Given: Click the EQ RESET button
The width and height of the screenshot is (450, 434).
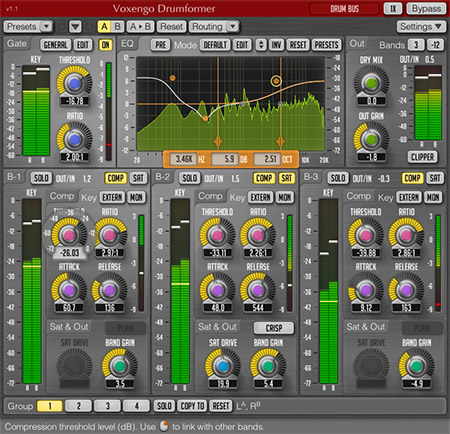Looking at the screenshot, I should point(298,45).
